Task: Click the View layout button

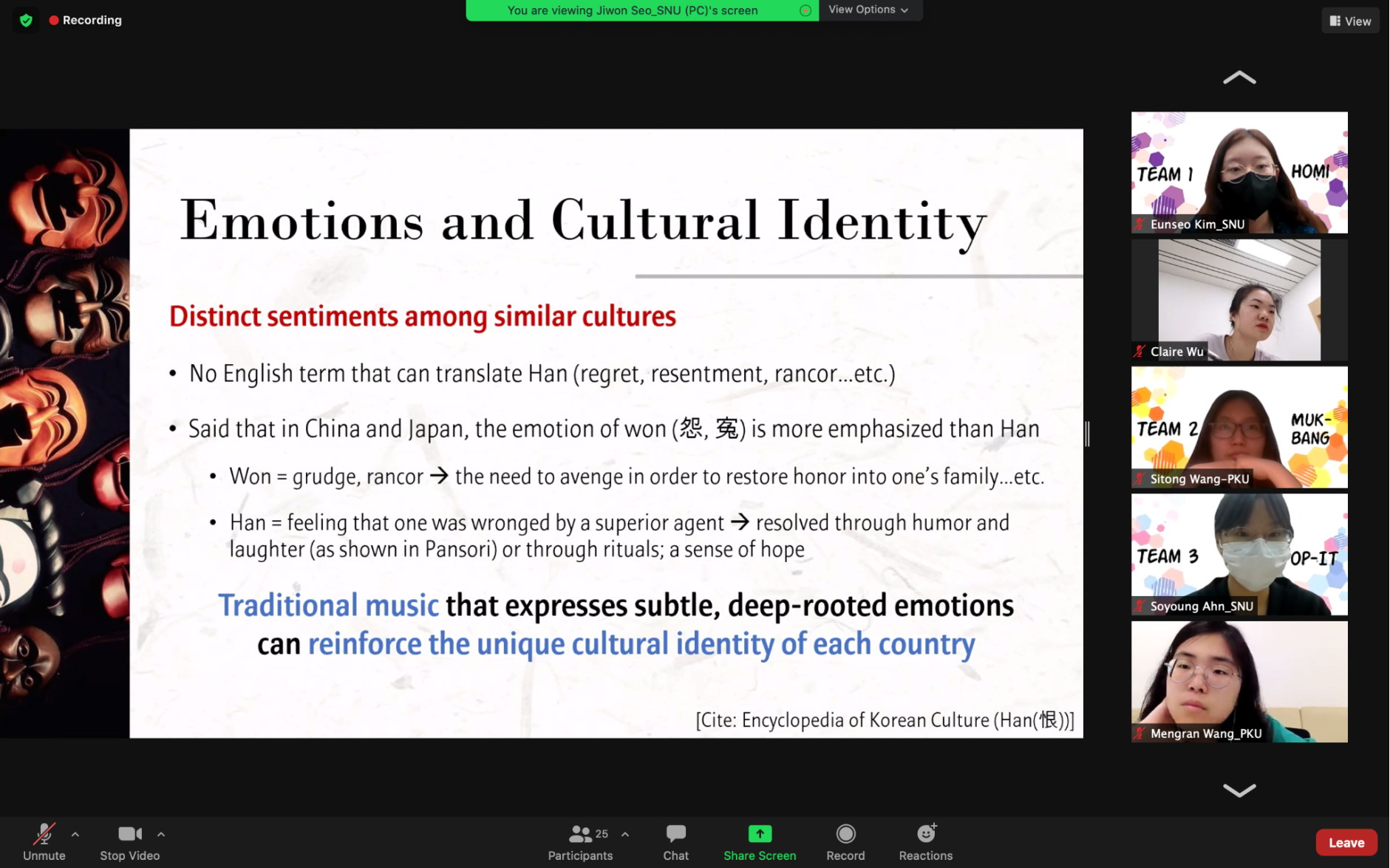Action: click(1350, 21)
